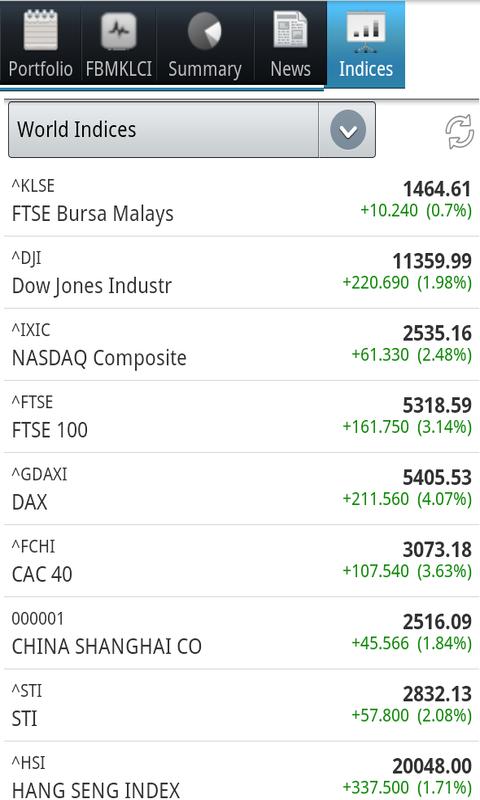View the FTSE 100 index details
Screen dimensions: 480x800
241,417
